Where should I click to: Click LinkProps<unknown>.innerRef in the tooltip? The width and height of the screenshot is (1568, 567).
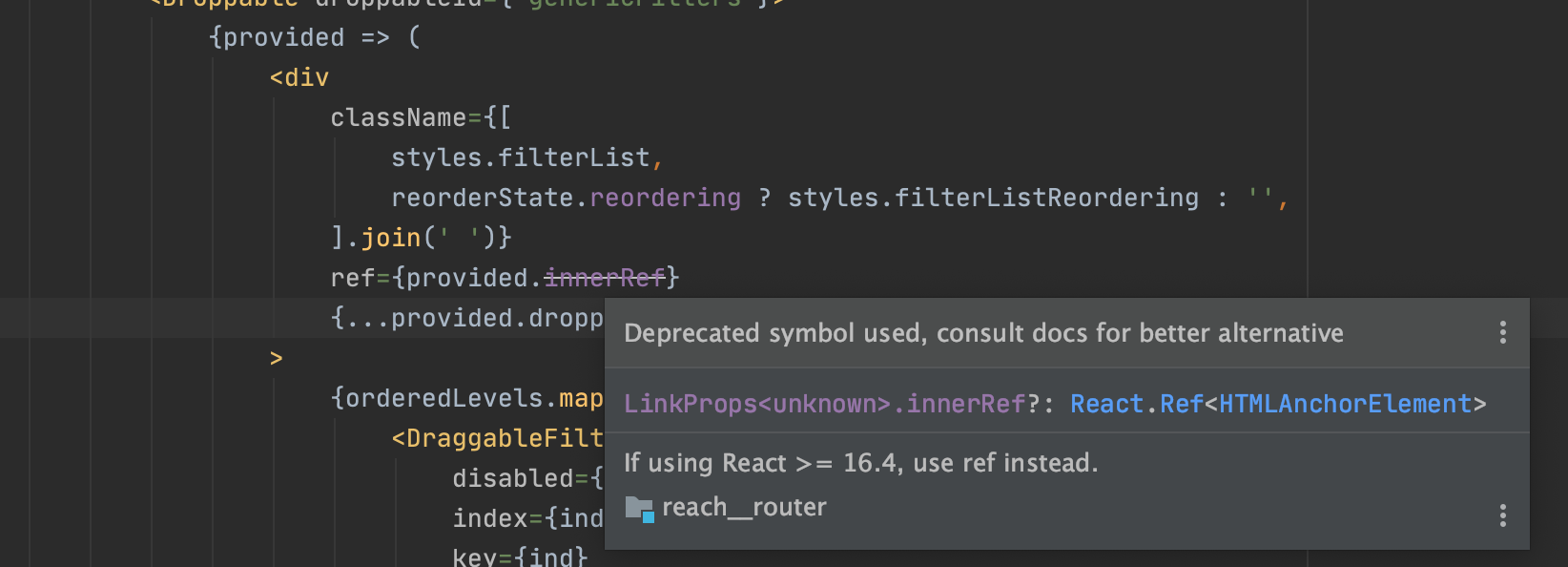tap(824, 404)
